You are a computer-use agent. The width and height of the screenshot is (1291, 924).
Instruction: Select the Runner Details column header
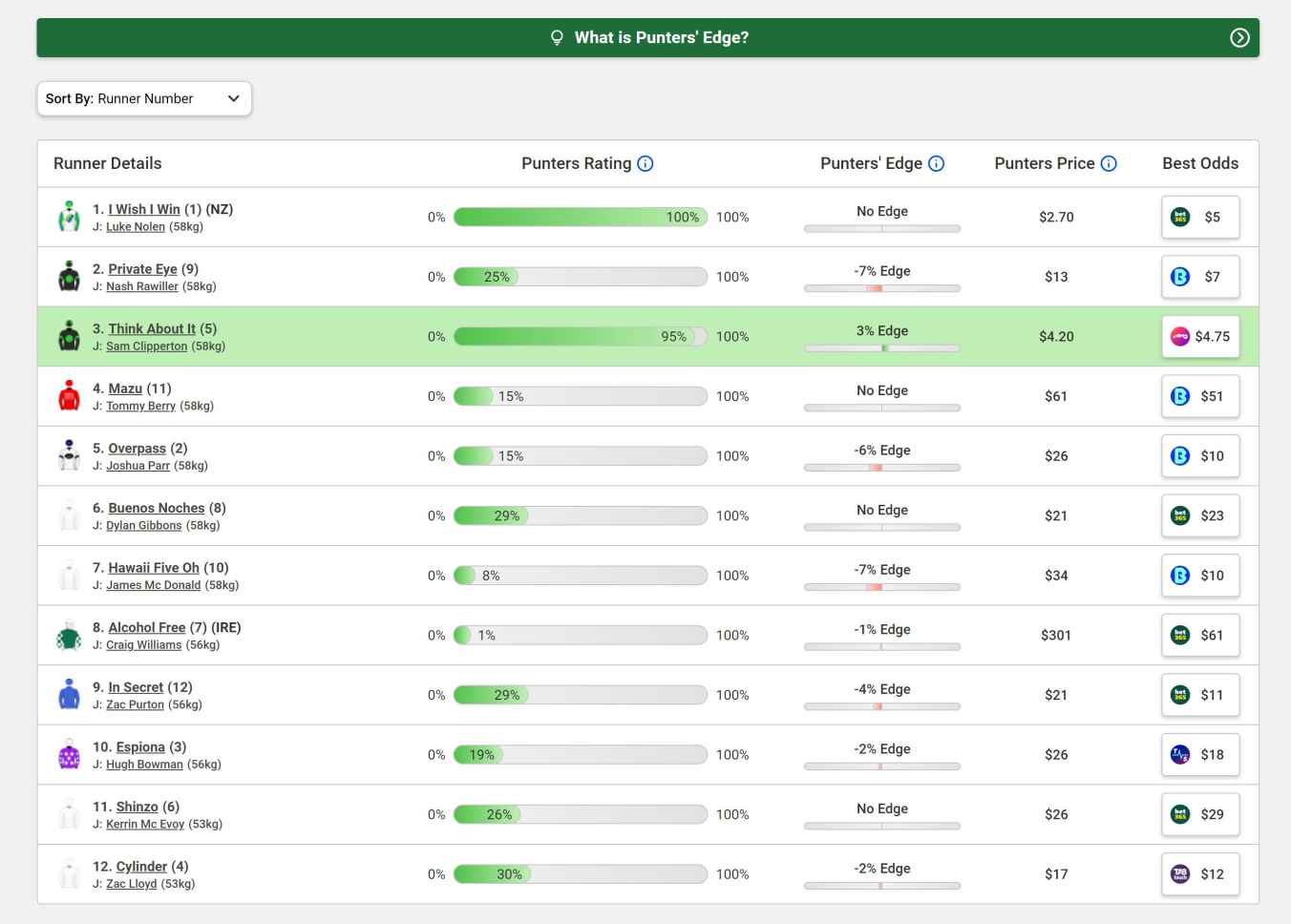click(107, 163)
